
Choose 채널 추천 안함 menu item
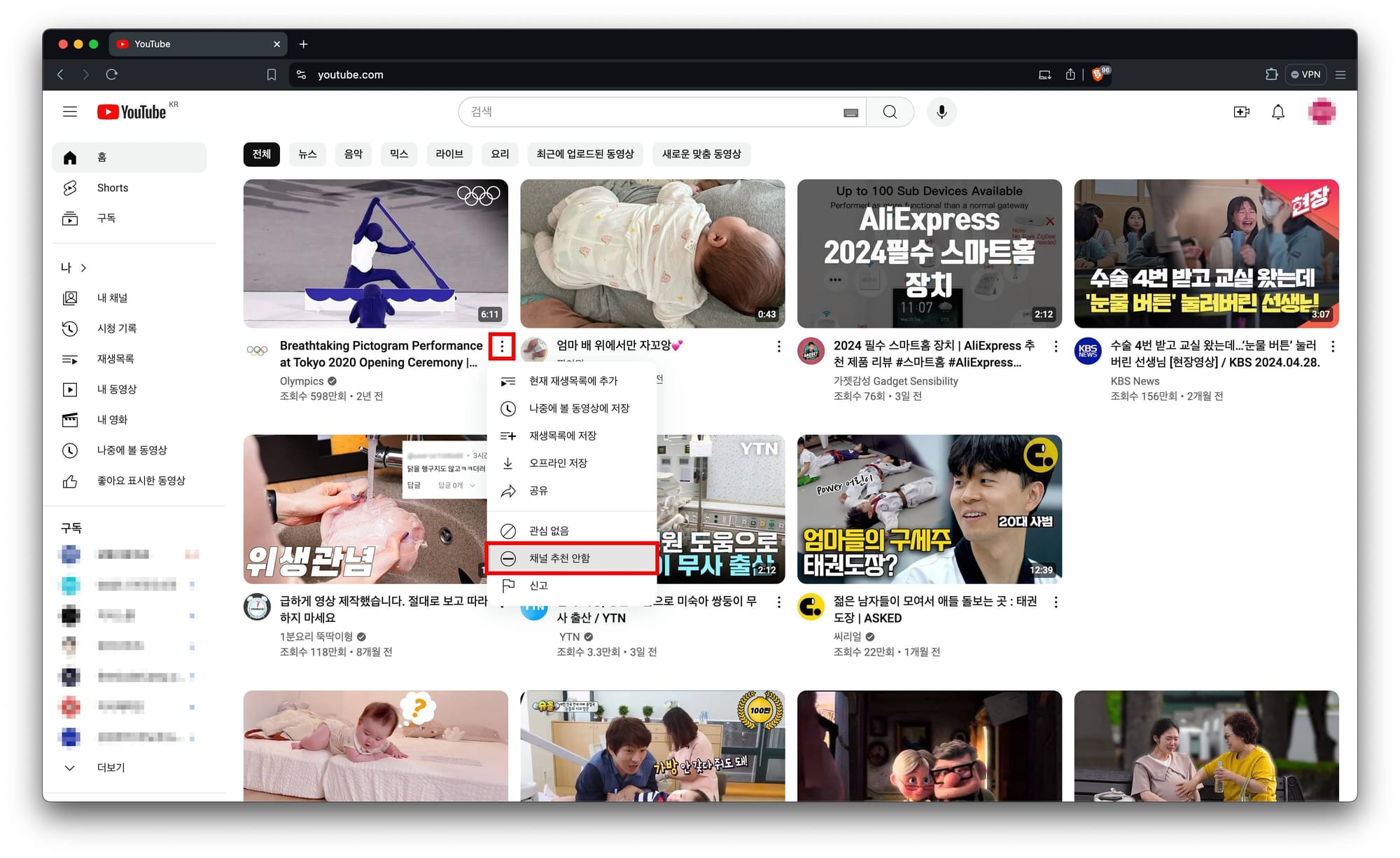point(572,558)
